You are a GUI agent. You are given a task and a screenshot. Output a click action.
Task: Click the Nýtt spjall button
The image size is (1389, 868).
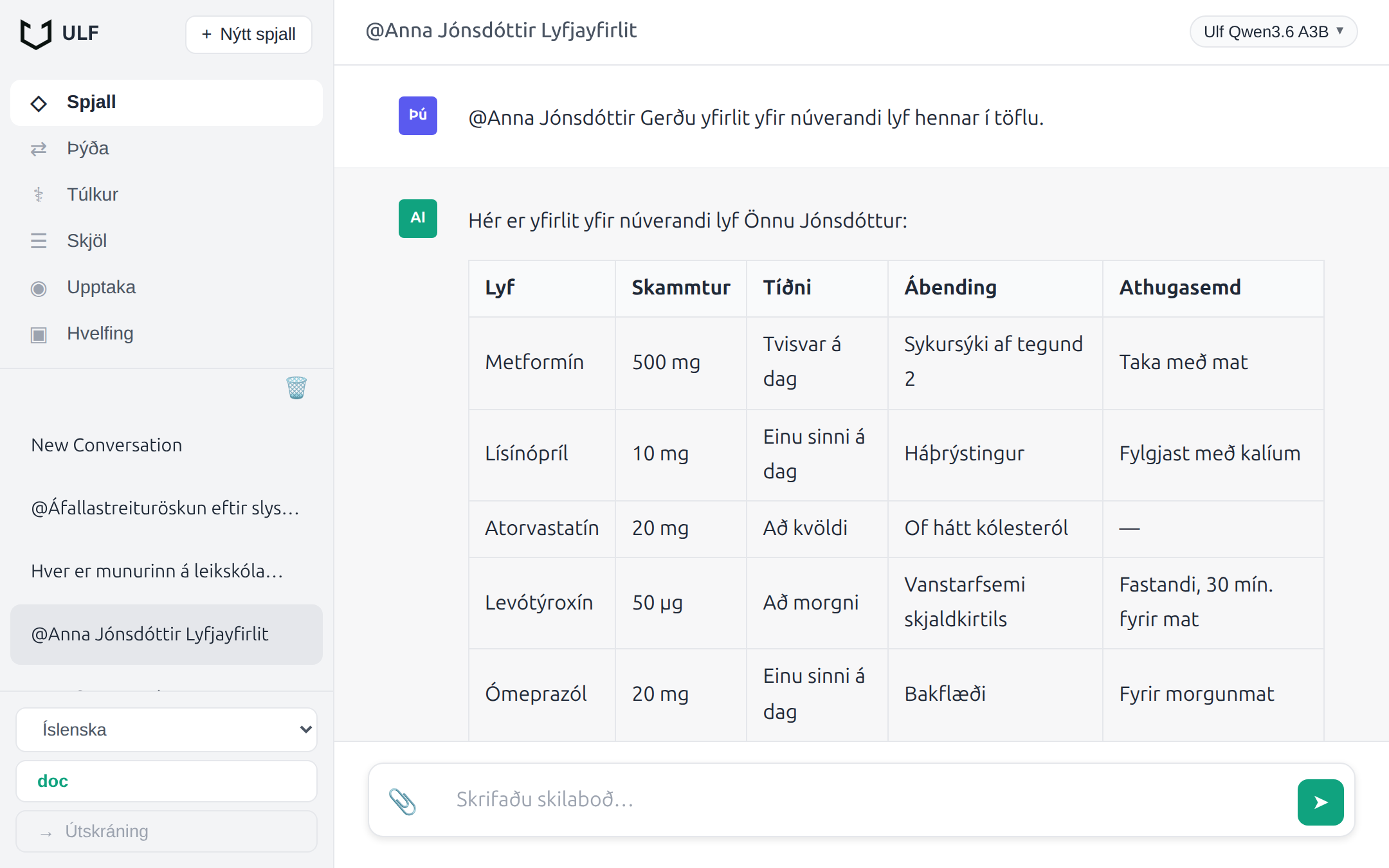click(x=249, y=34)
